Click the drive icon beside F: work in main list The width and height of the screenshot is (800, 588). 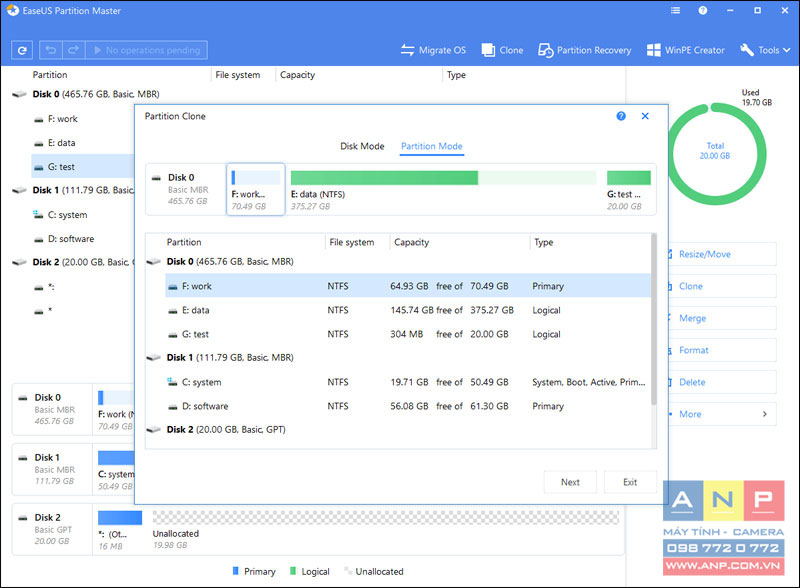click(x=39, y=119)
